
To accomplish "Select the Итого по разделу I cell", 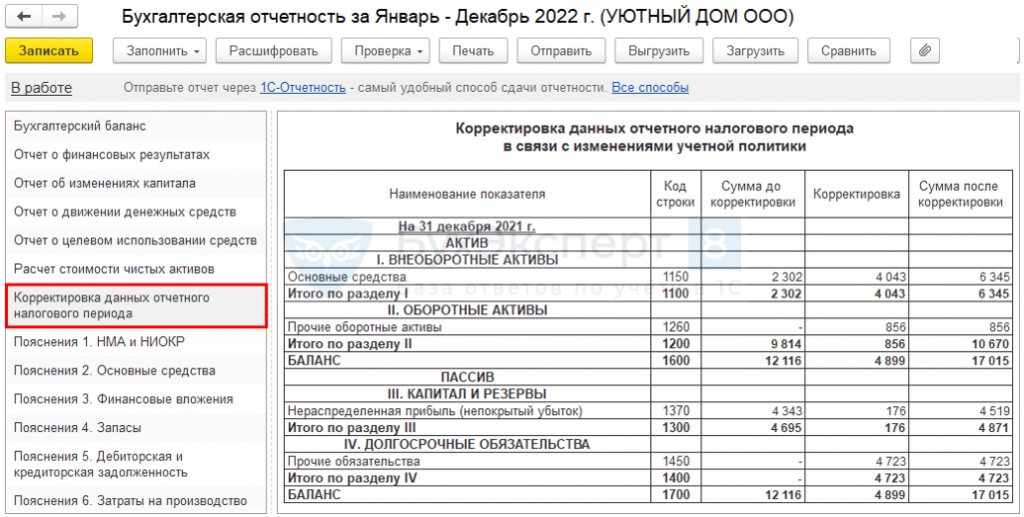I will [467, 294].
